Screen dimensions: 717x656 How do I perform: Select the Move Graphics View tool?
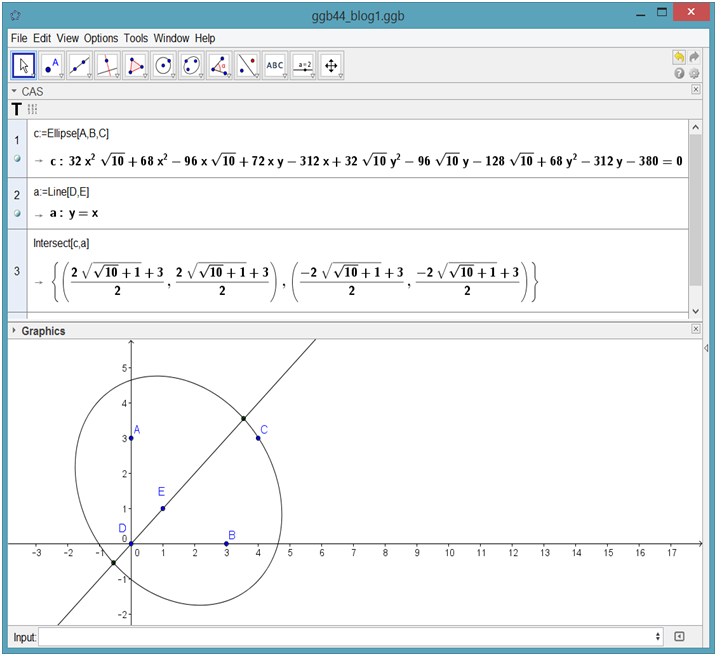point(331,65)
